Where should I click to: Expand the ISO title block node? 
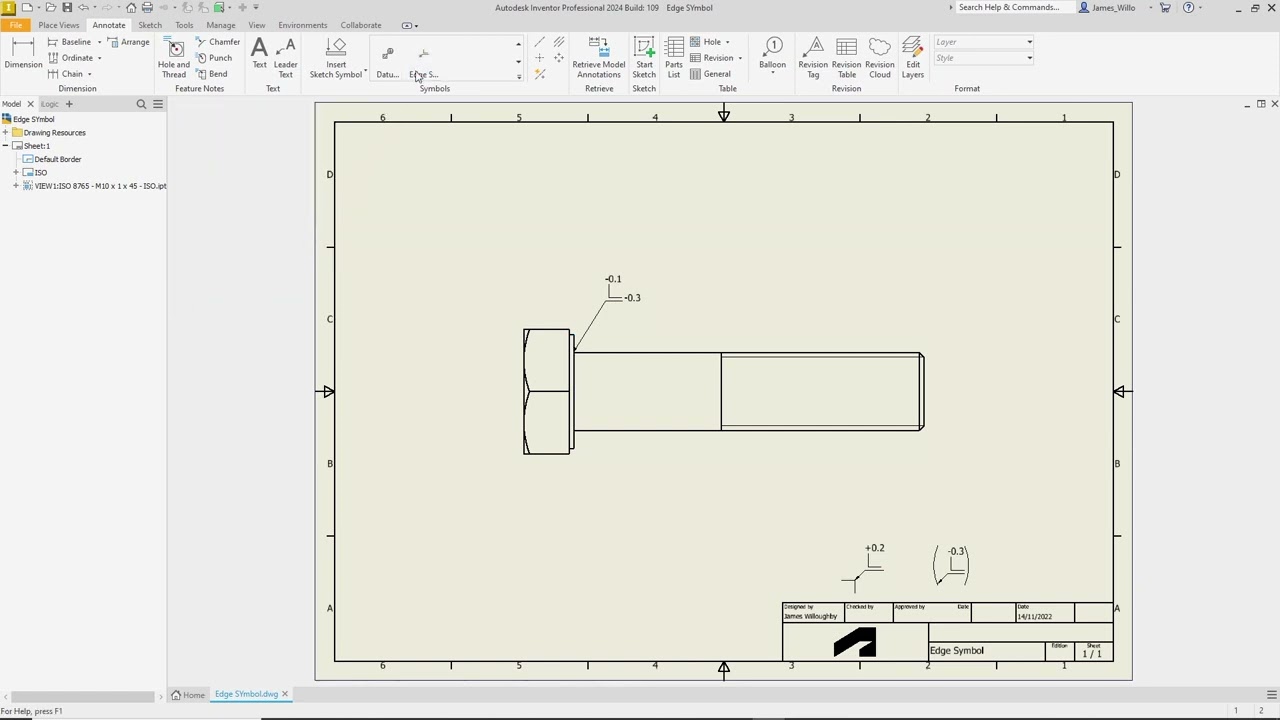[16, 172]
